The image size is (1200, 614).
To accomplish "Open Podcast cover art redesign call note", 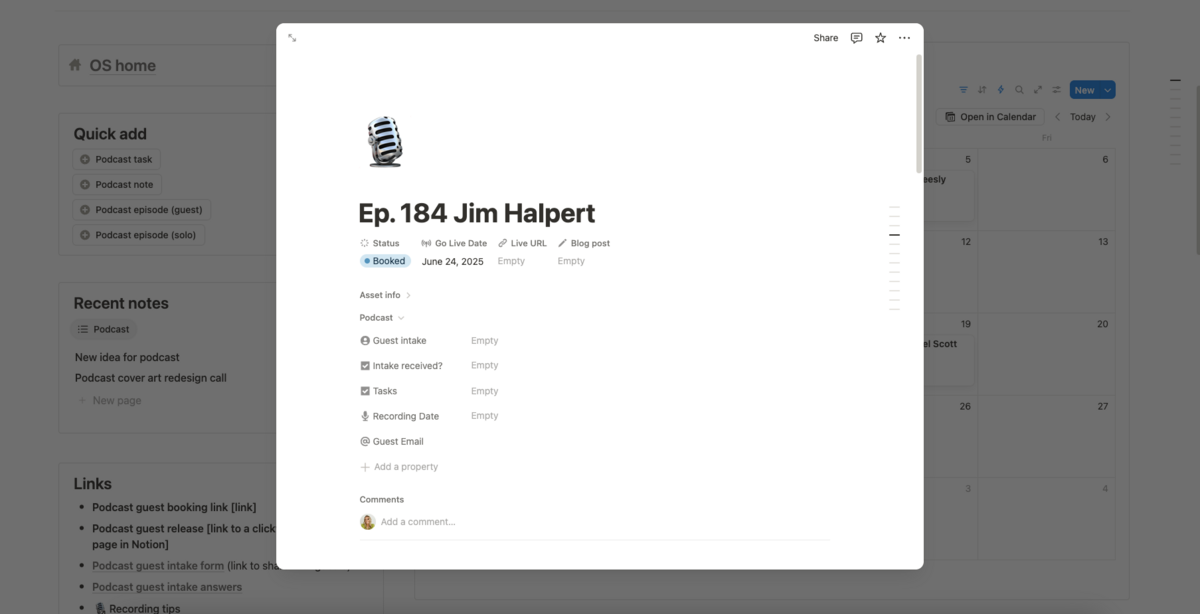I will [x=151, y=378].
